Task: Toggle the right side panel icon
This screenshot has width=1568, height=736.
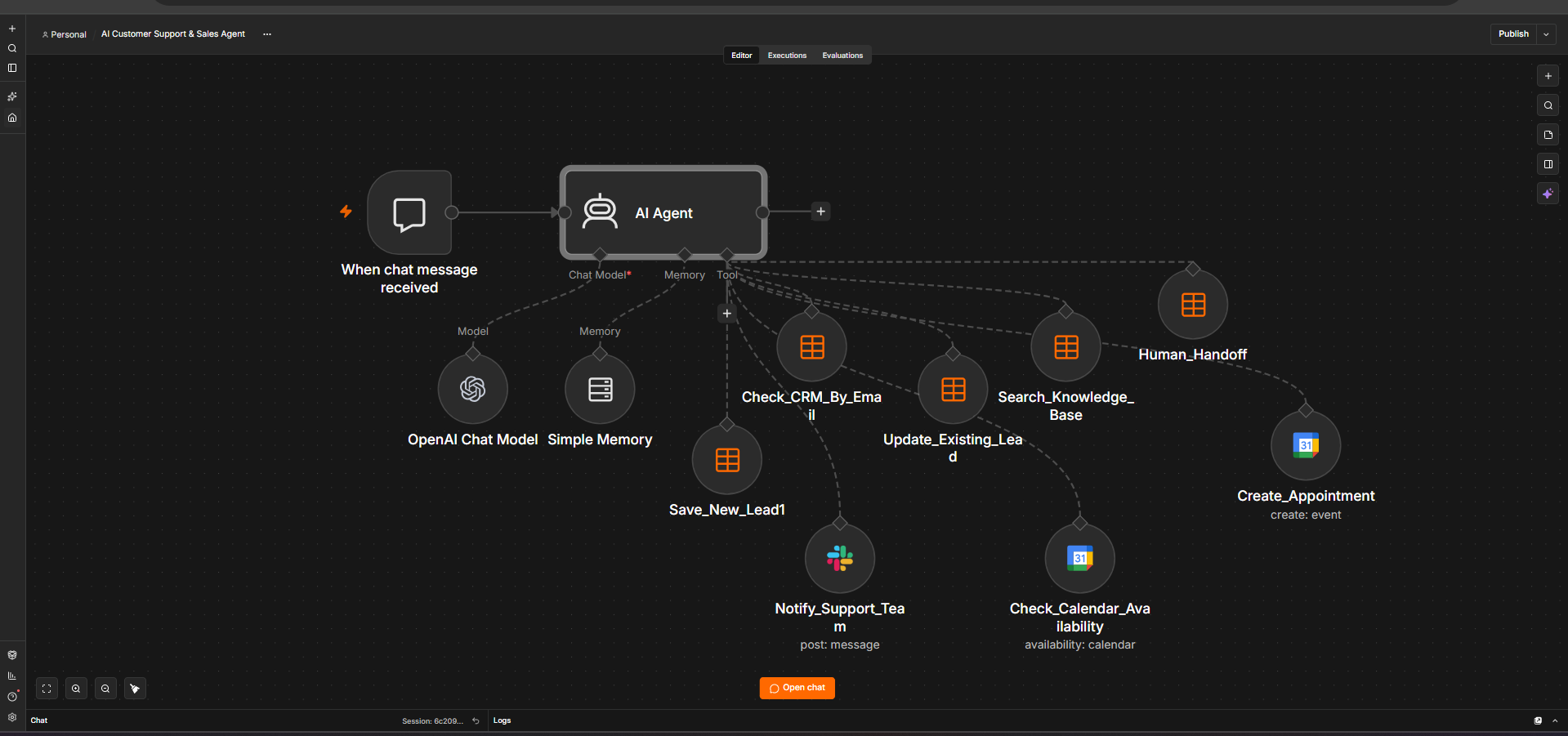Action: (1548, 164)
